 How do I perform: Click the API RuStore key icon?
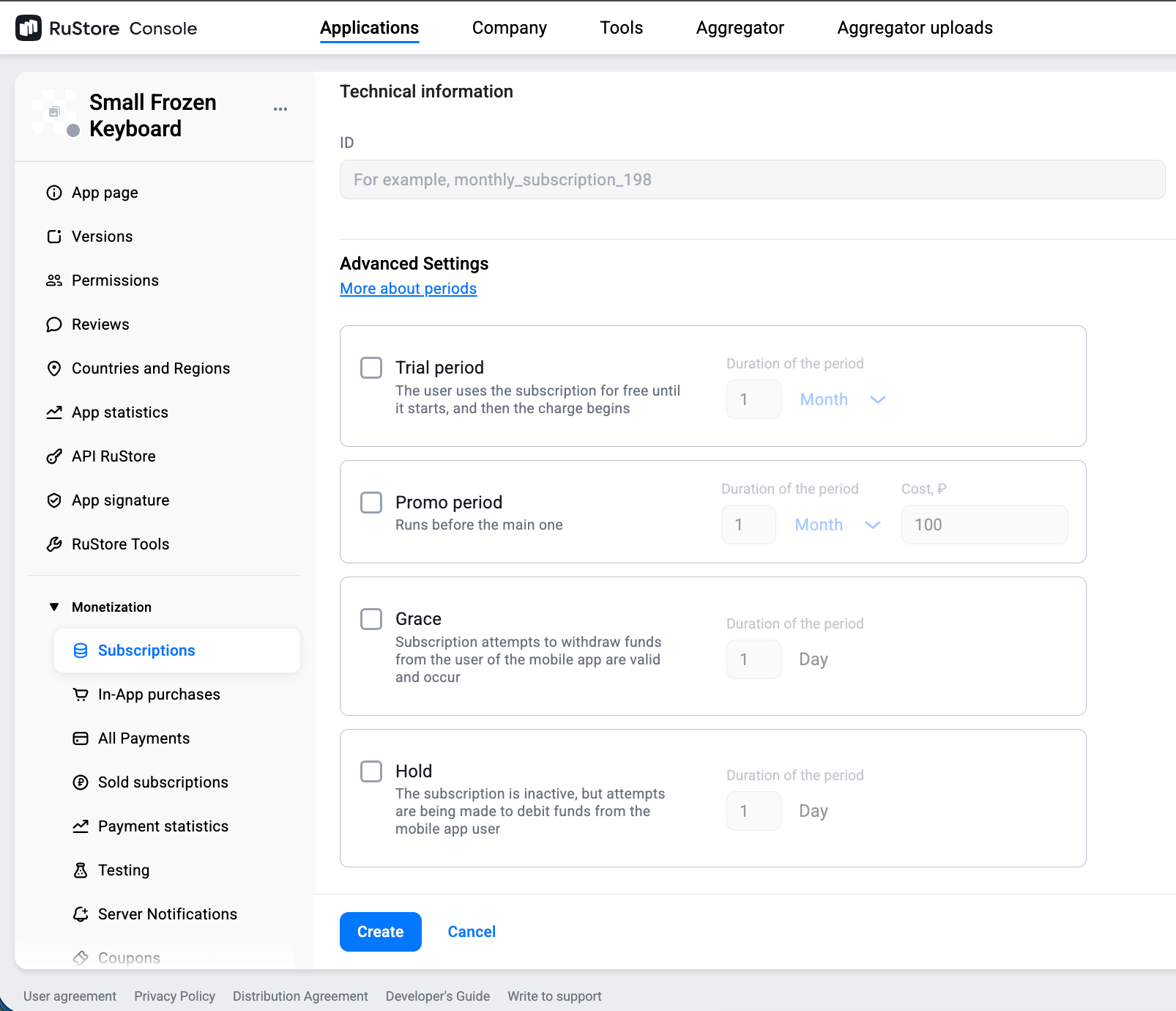[x=54, y=456]
